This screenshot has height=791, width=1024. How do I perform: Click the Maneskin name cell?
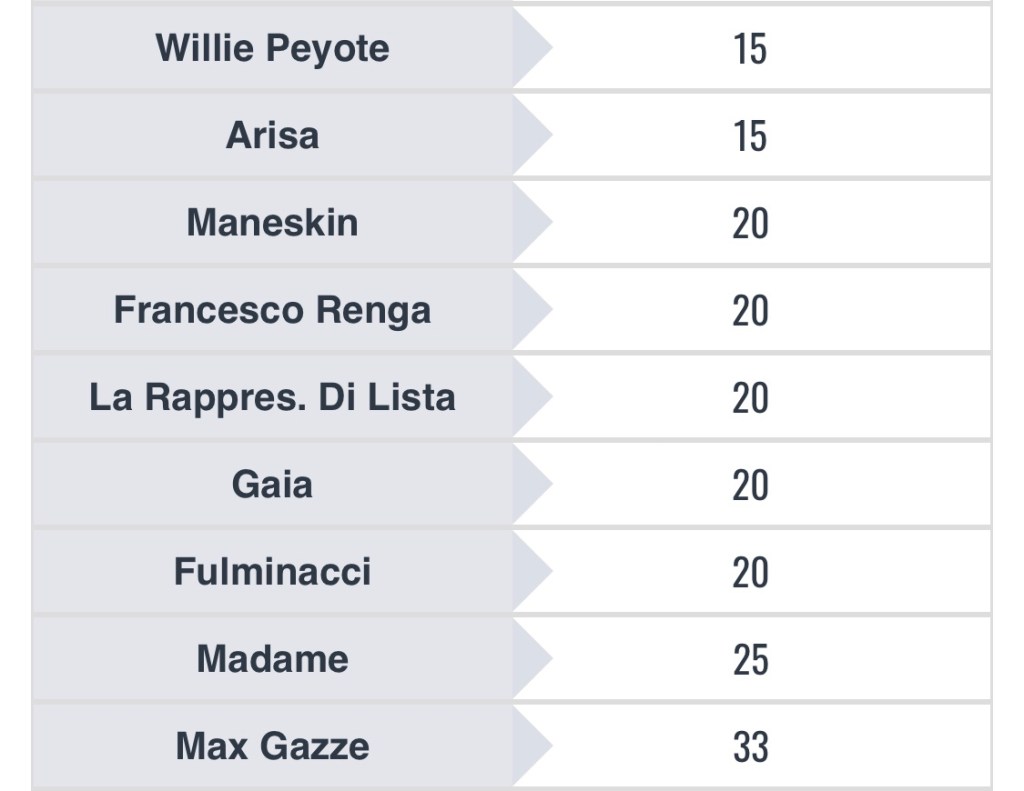pyautogui.click(x=272, y=222)
